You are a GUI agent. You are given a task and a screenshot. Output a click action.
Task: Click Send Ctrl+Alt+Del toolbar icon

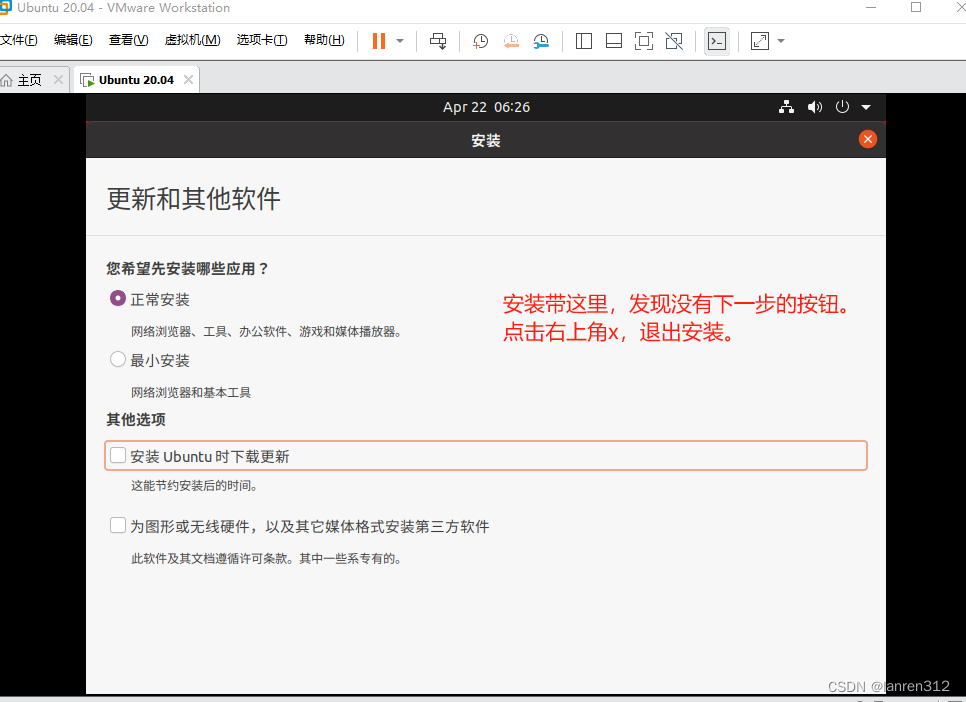[x=438, y=41]
